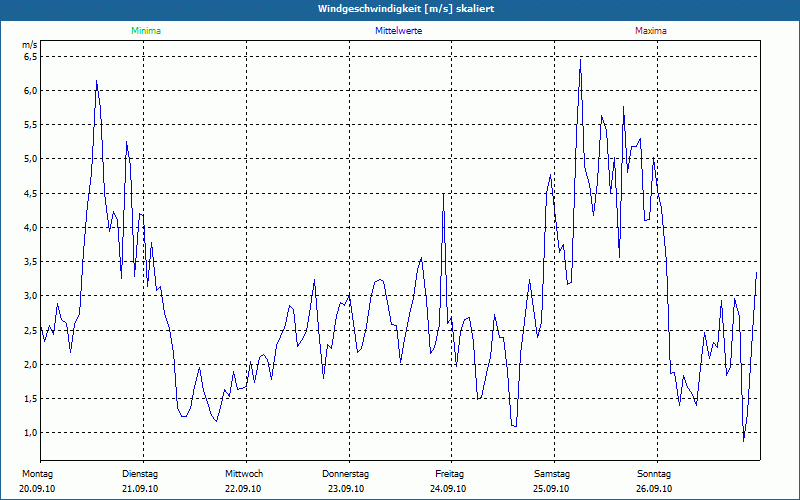This screenshot has width=800, height=500.
Task: Click the 3,0 y-axis value
Action: tap(31, 296)
